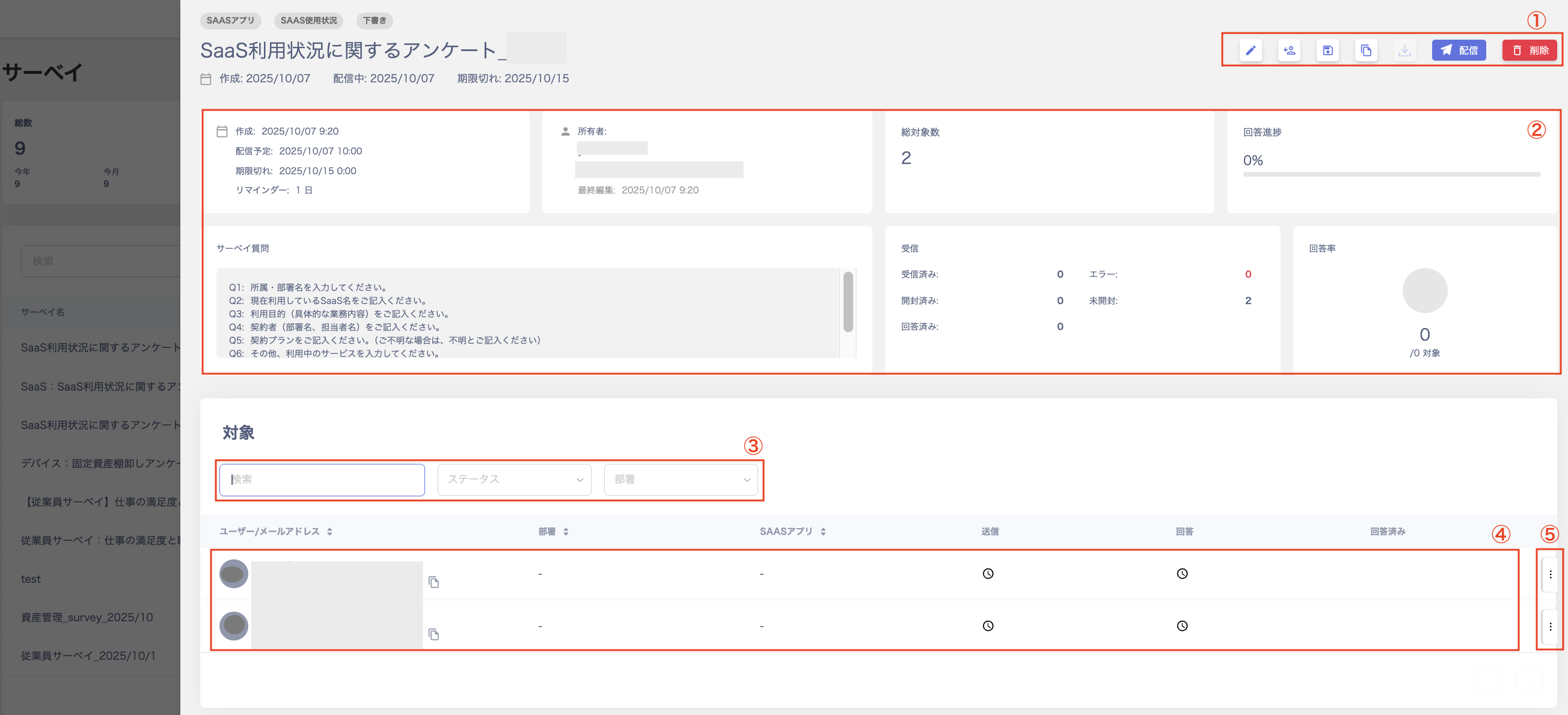1568x715 pixels.
Task: Open the 部署 filter dropdown
Action: click(681, 479)
